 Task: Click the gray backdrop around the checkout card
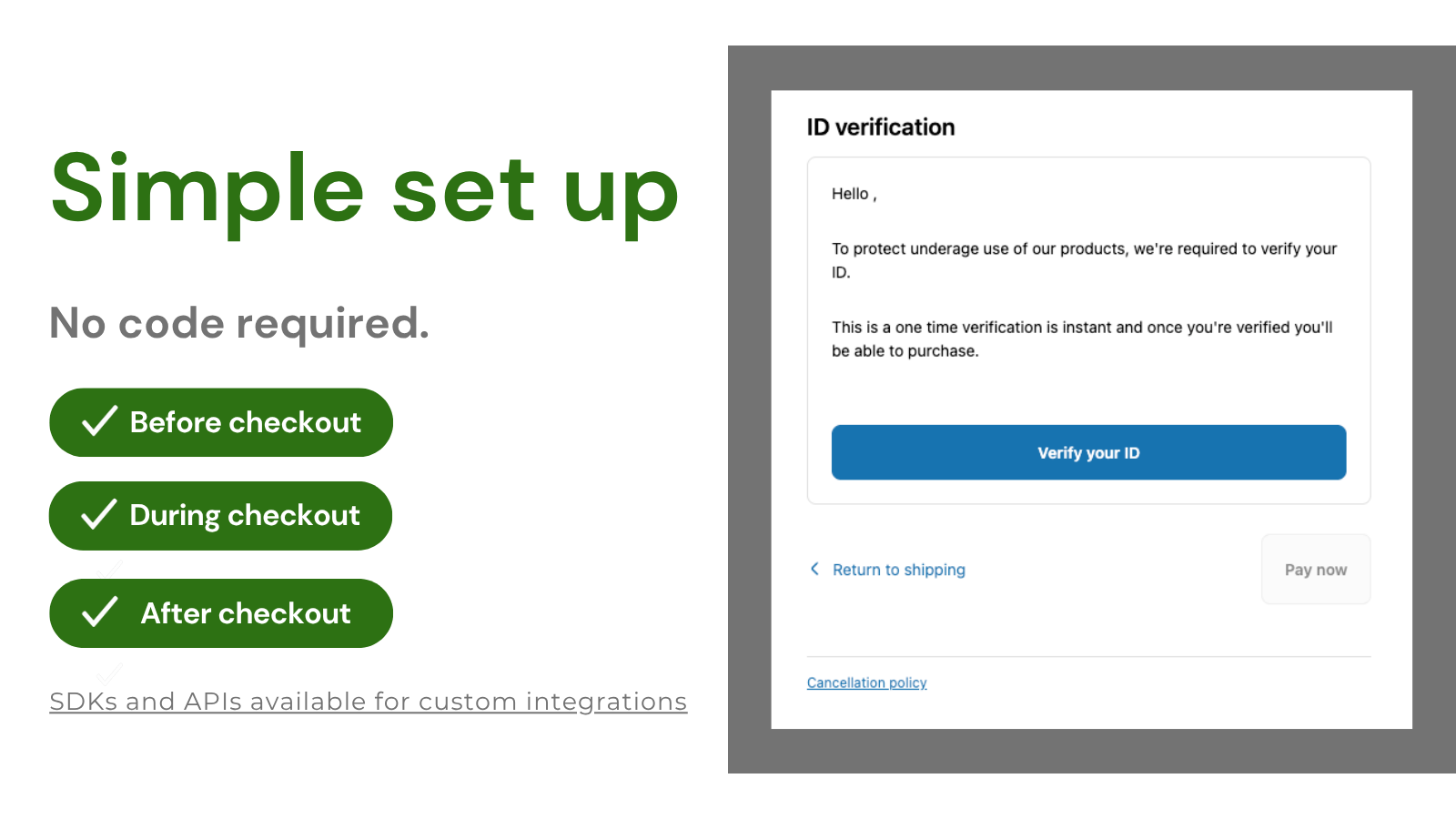point(749,409)
